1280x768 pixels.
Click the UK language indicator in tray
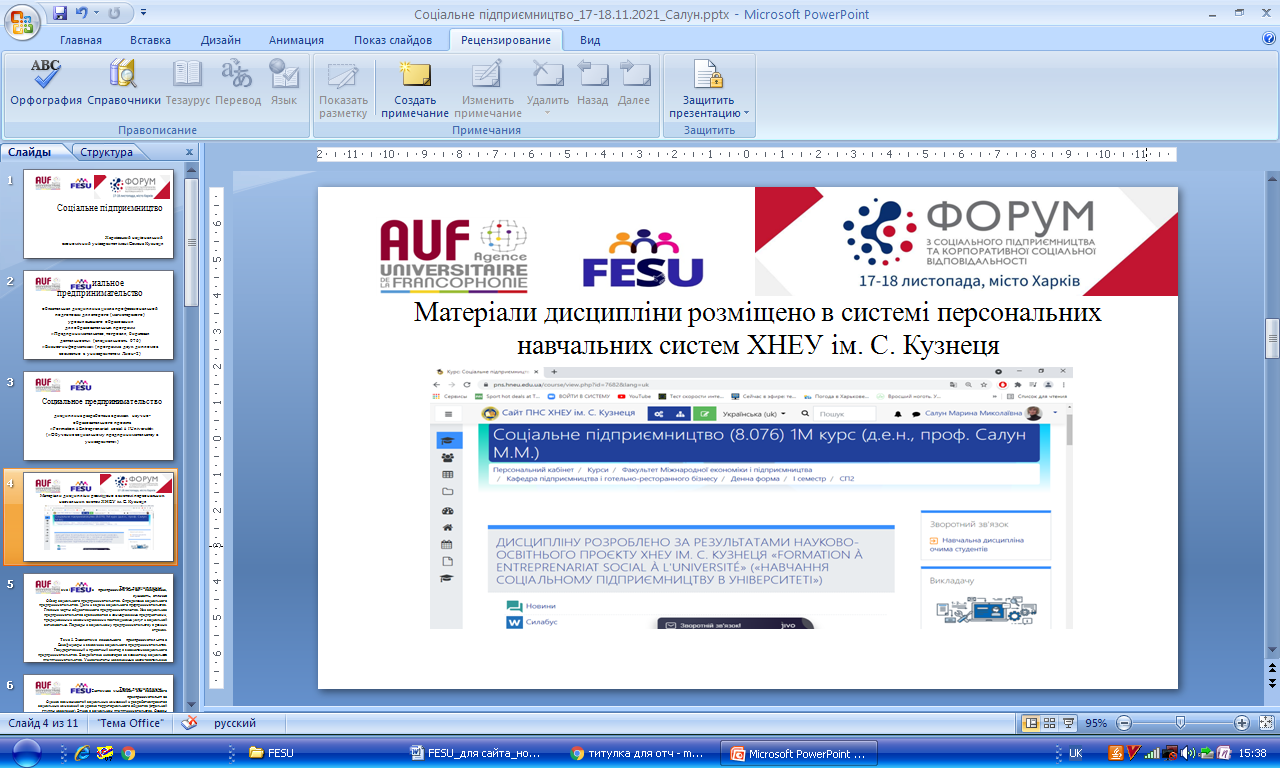click(x=1076, y=753)
